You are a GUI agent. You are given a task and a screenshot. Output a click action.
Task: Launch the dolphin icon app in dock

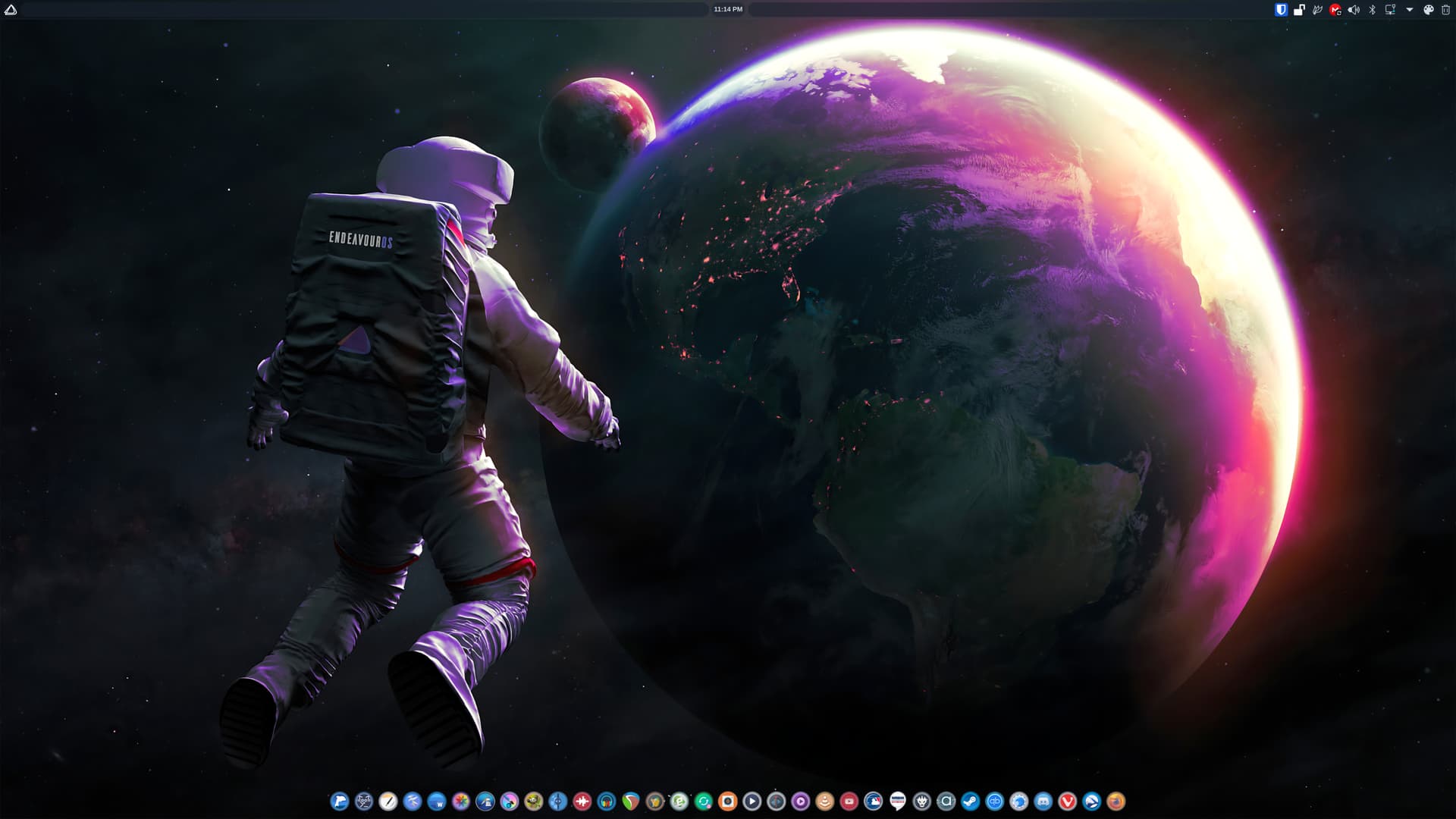(340, 801)
